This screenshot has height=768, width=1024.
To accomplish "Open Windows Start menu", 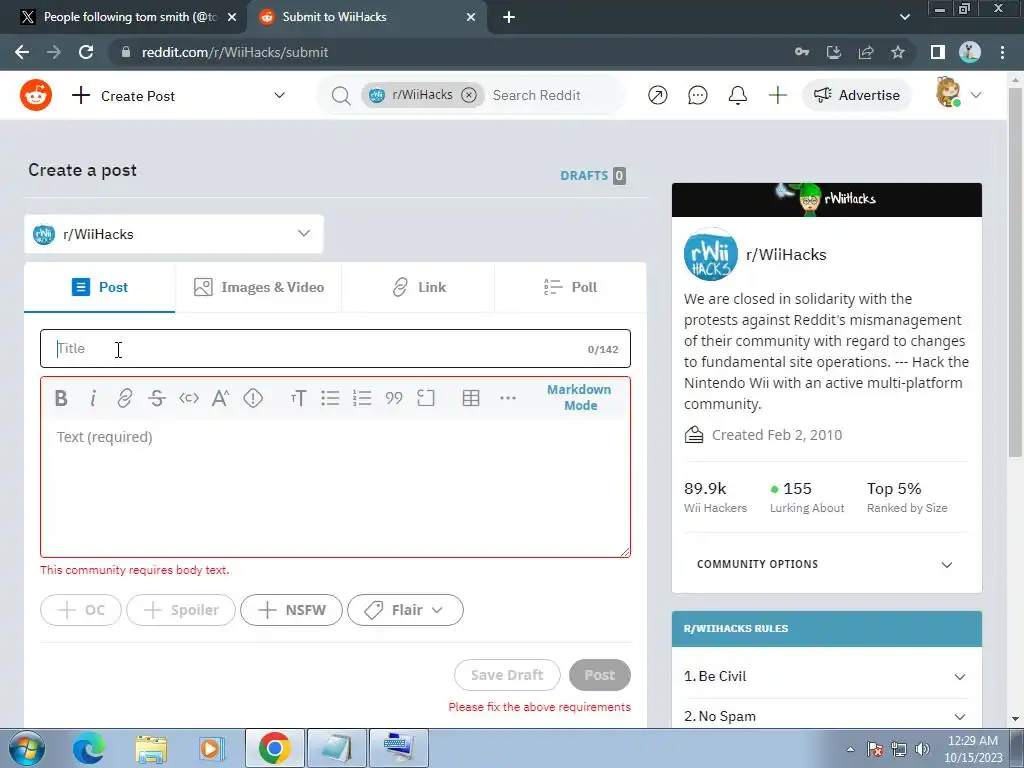I will [x=27, y=748].
